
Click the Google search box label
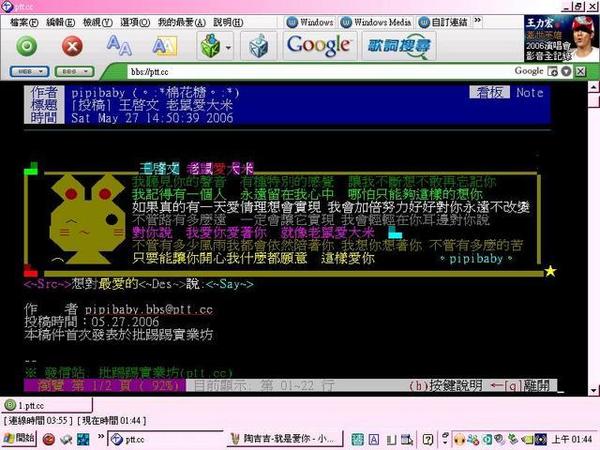pos(528,71)
